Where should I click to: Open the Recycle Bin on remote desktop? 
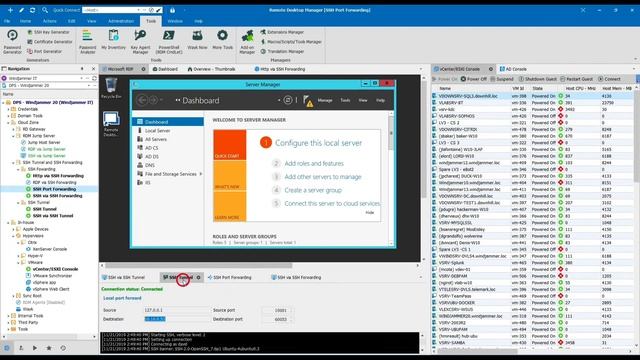[x=111, y=88]
